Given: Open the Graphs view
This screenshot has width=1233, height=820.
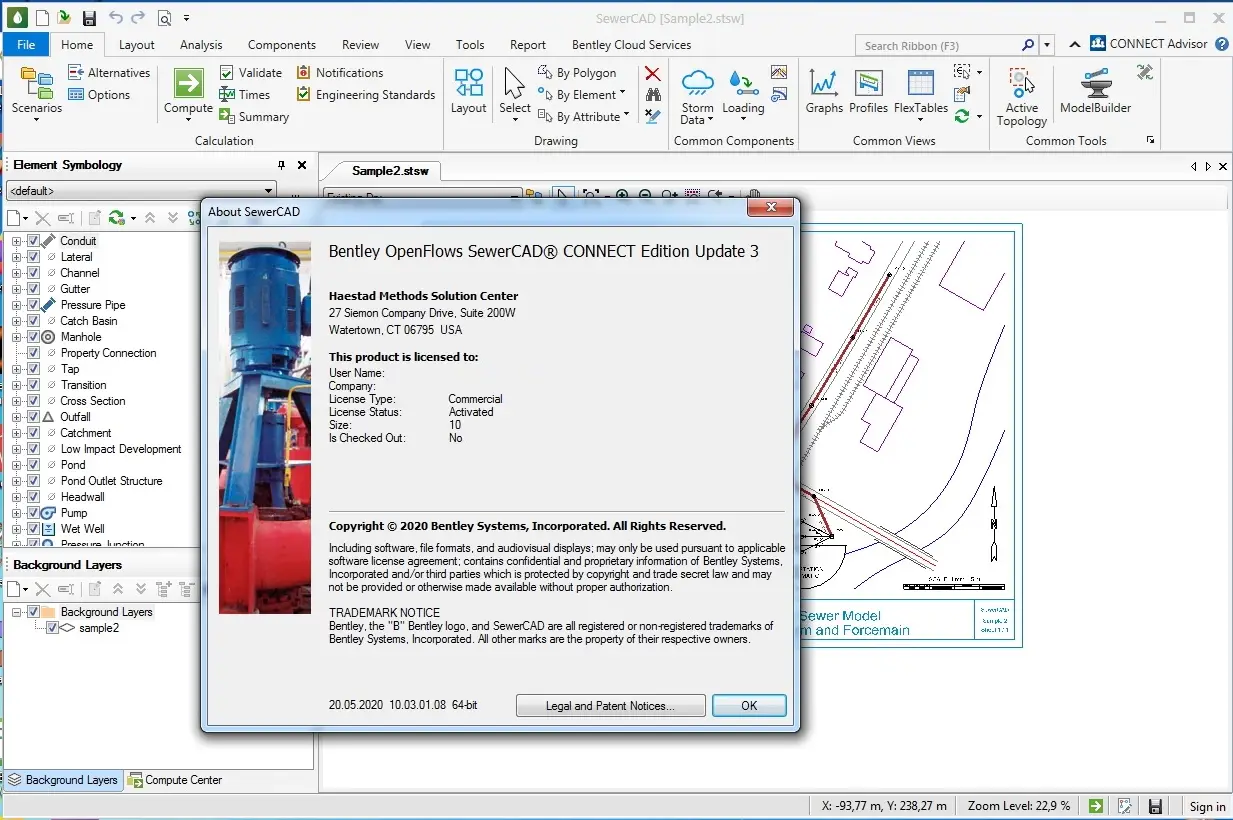Looking at the screenshot, I should pyautogui.click(x=824, y=92).
